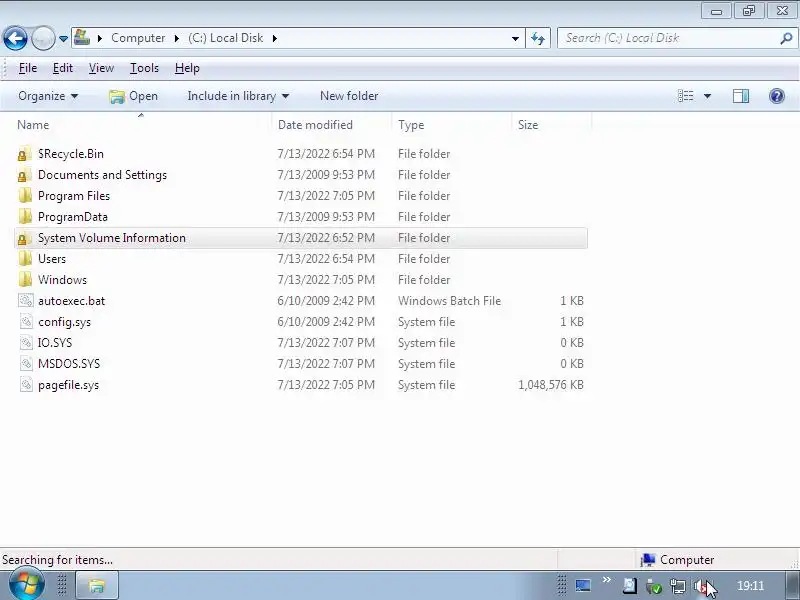Click the network tray icon

[678, 587]
